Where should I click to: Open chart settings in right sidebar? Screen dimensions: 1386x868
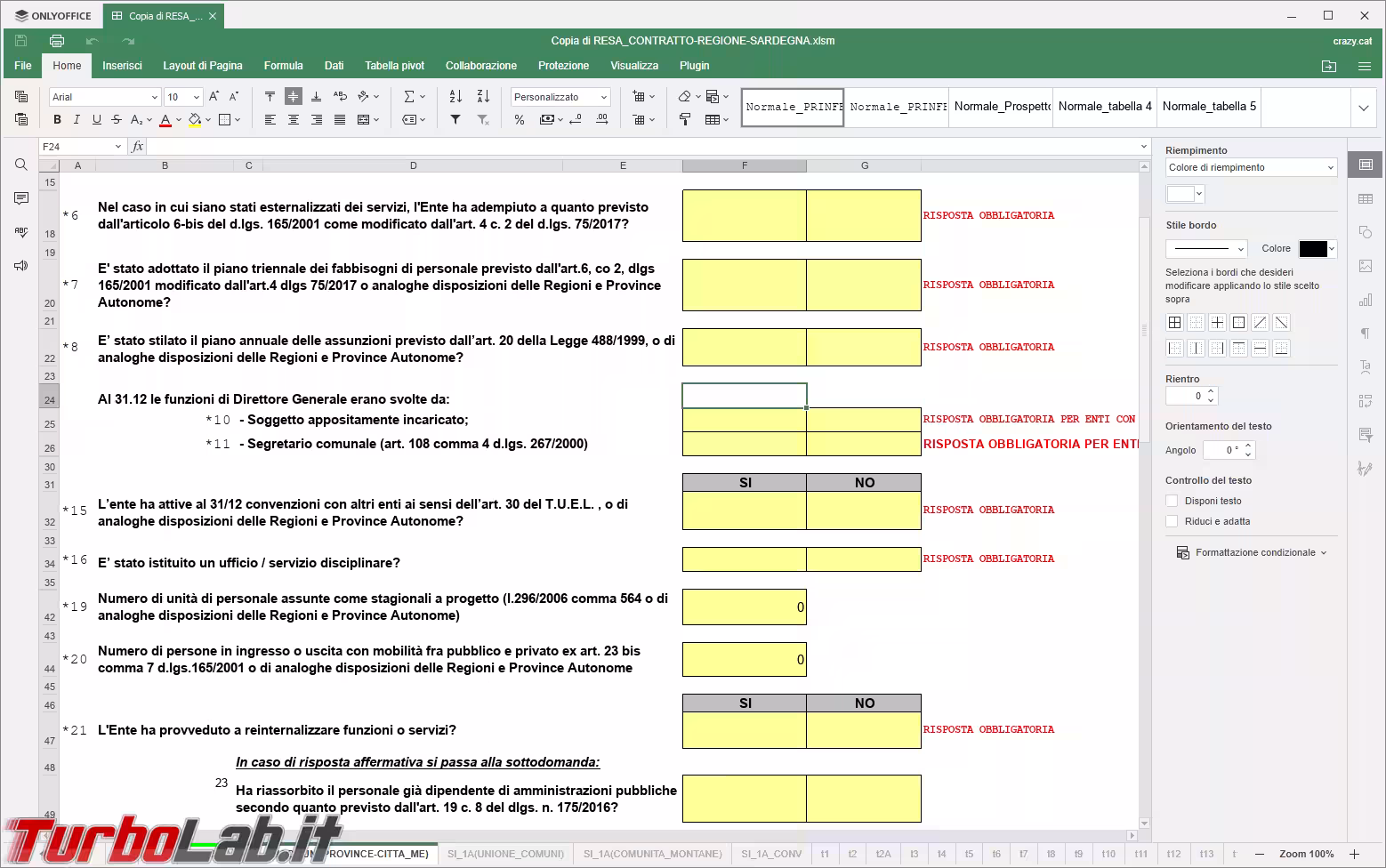[1366, 300]
